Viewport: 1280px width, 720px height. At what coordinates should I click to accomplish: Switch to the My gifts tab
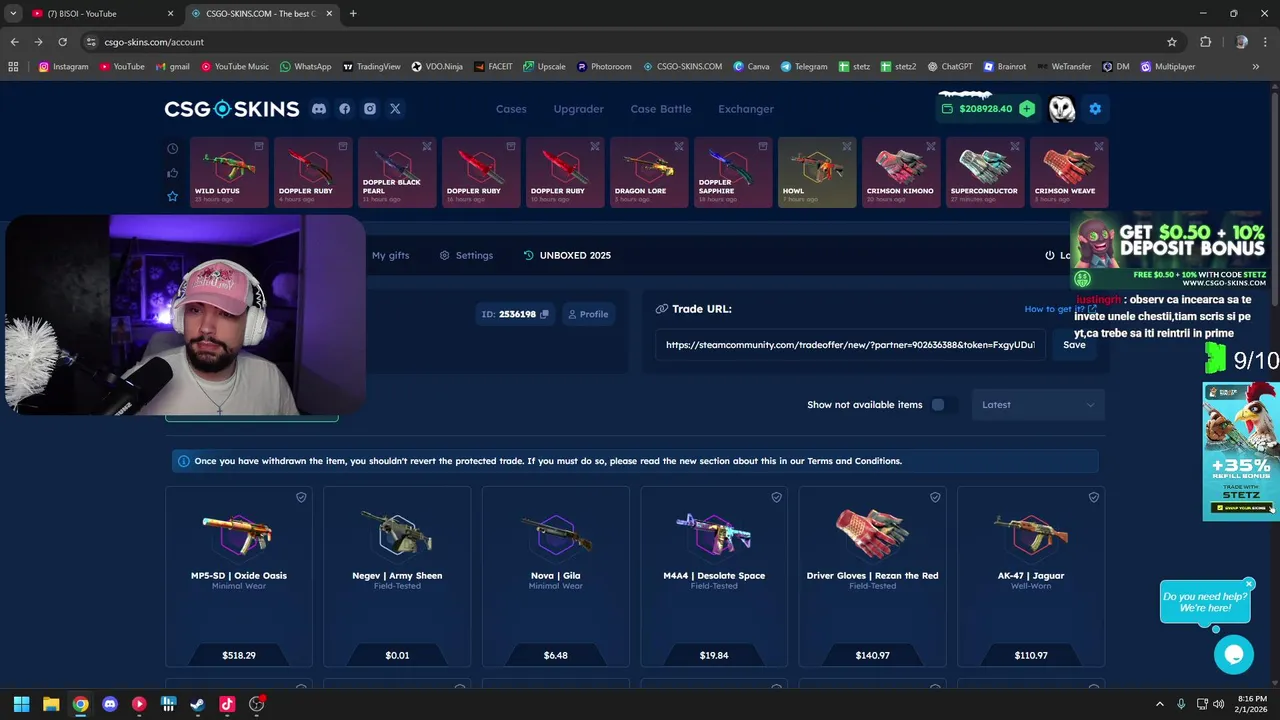pos(390,255)
